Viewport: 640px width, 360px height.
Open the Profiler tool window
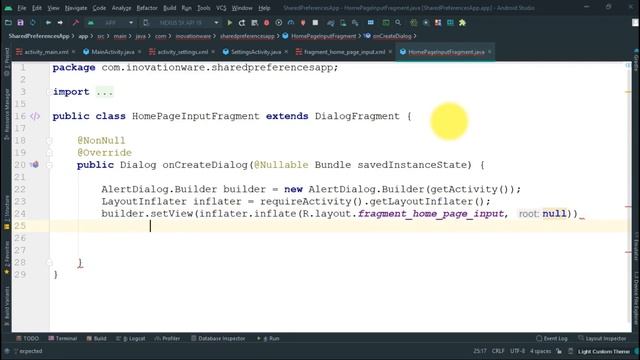point(167,338)
